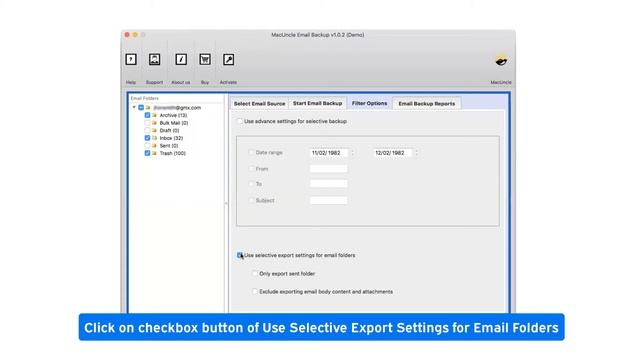Toggle the From filter checkbox
The width and height of the screenshot is (640, 360).
tap(251, 169)
